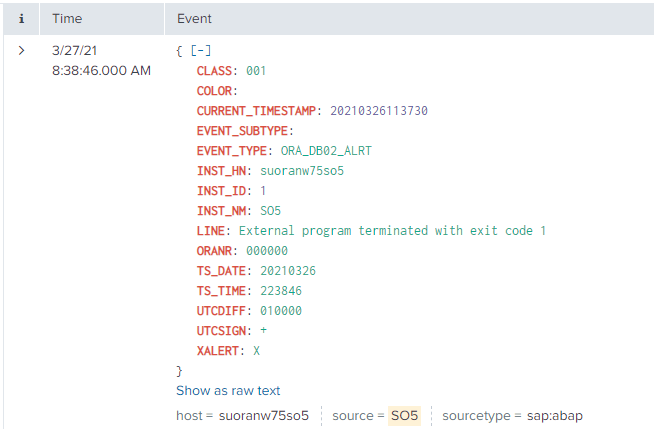Click highlighted source value SO5

(405, 414)
